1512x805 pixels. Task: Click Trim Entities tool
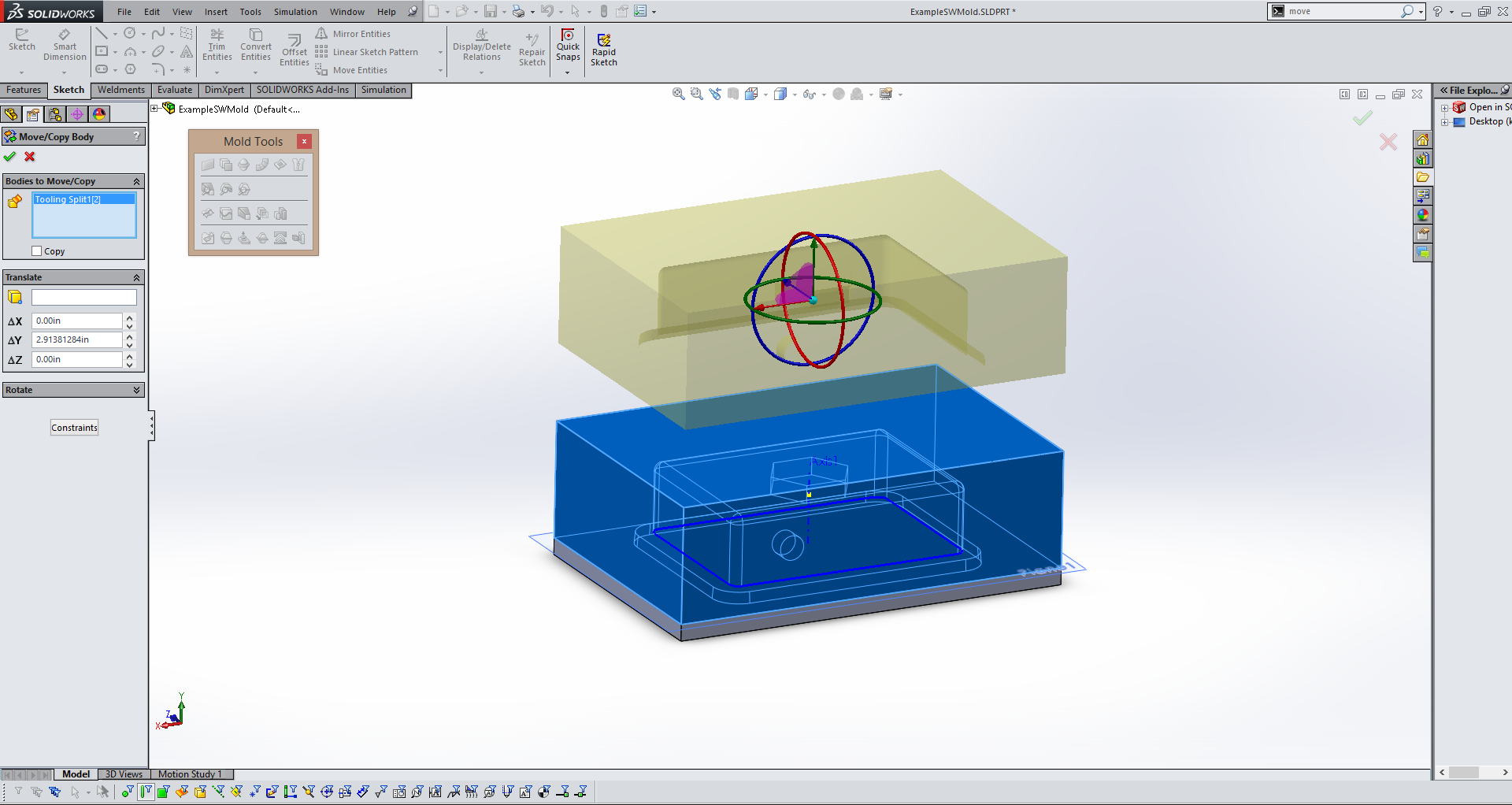217,46
